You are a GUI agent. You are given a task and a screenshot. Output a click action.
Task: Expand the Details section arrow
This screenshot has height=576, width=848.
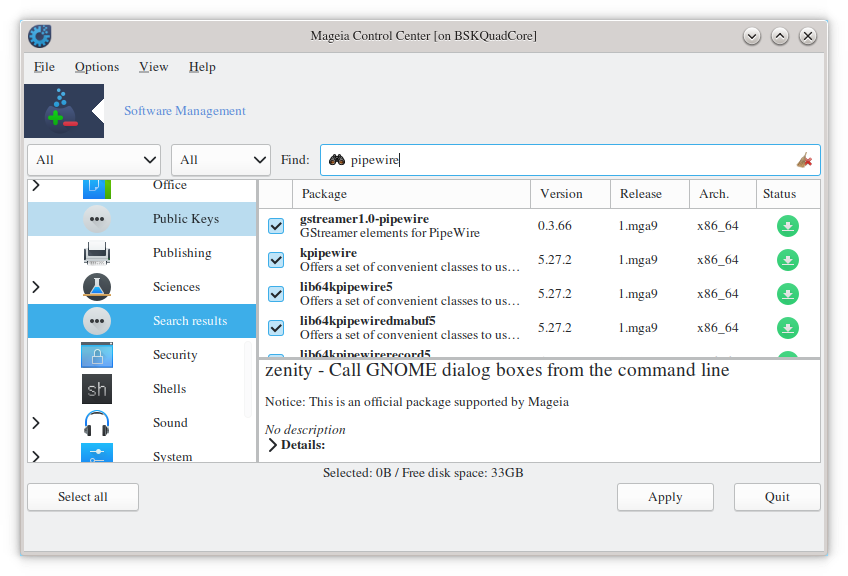click(273, 445)
